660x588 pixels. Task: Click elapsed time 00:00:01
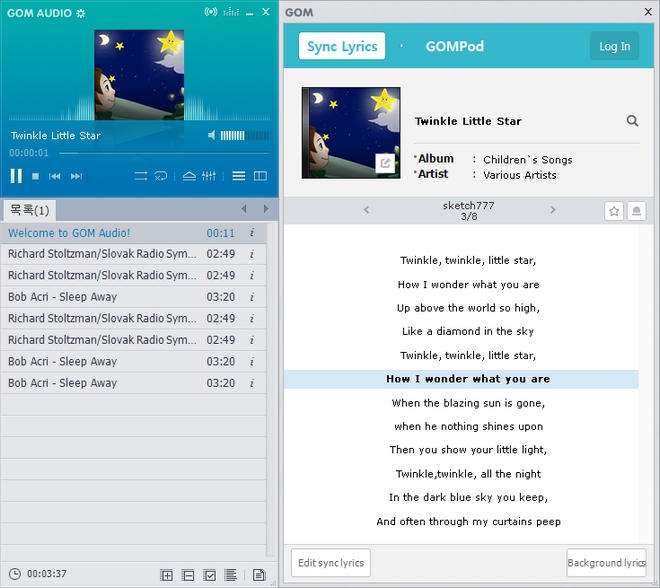click(x=29, y=153)
